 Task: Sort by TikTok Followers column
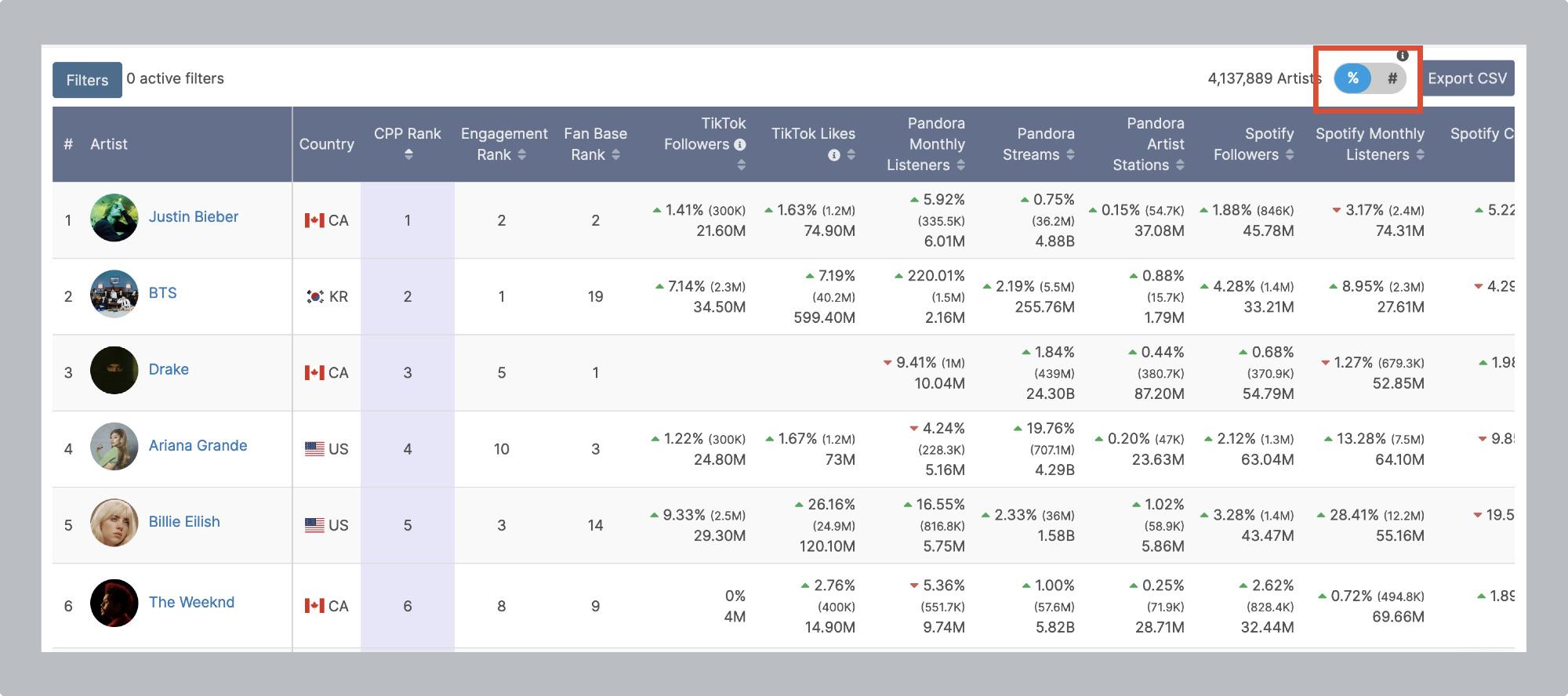click(741, 165)
